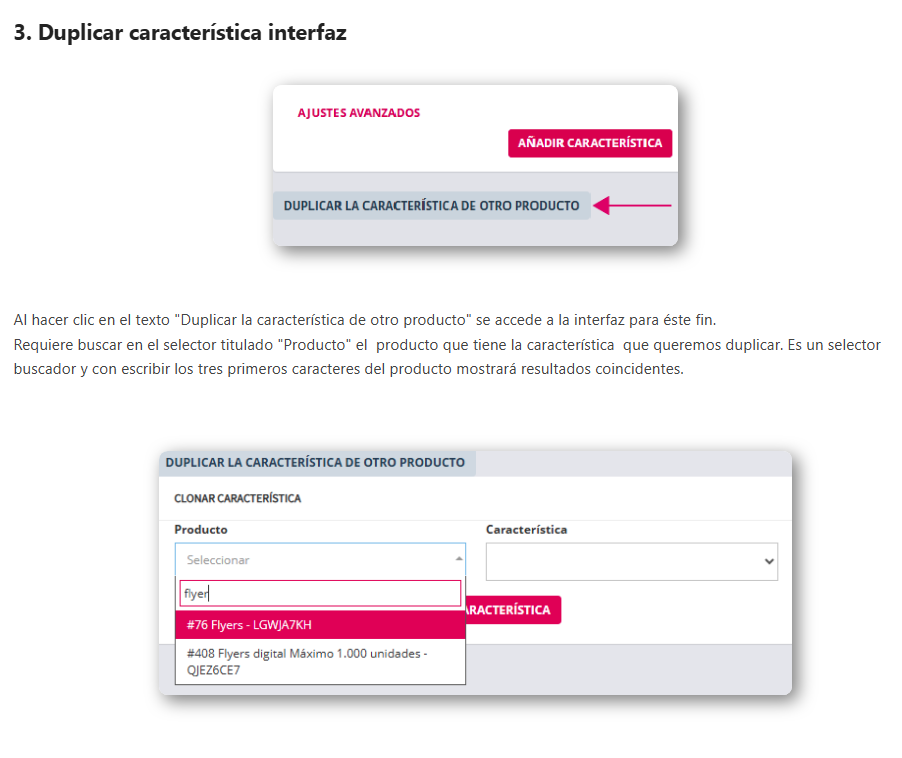Click the small arrow in the Producto selector
The image size is (902, 758).
(459, 559)
